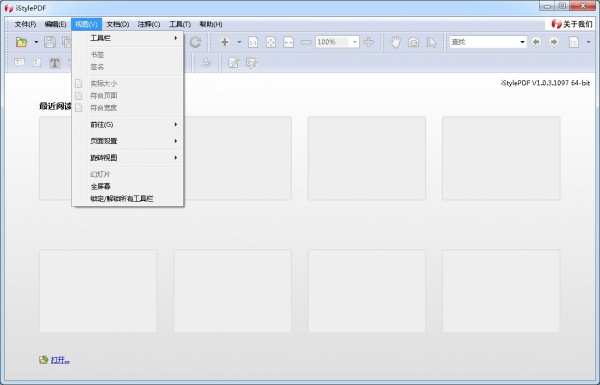This screenshot has width=600, height=385.
Task: Click the save floppy disk icon
Action: click(50, 42)
